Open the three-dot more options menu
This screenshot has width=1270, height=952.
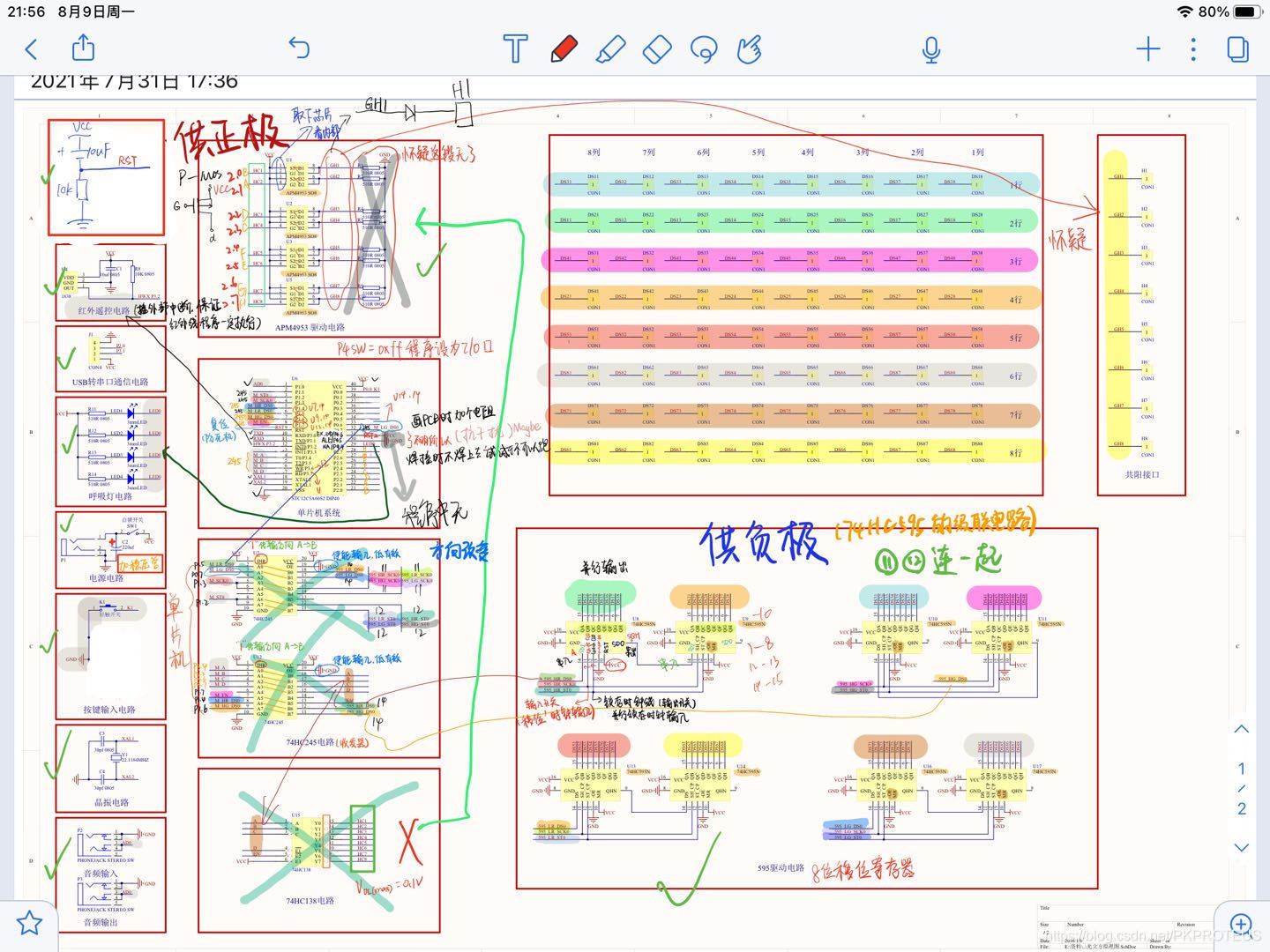[x=1193, y=48]
